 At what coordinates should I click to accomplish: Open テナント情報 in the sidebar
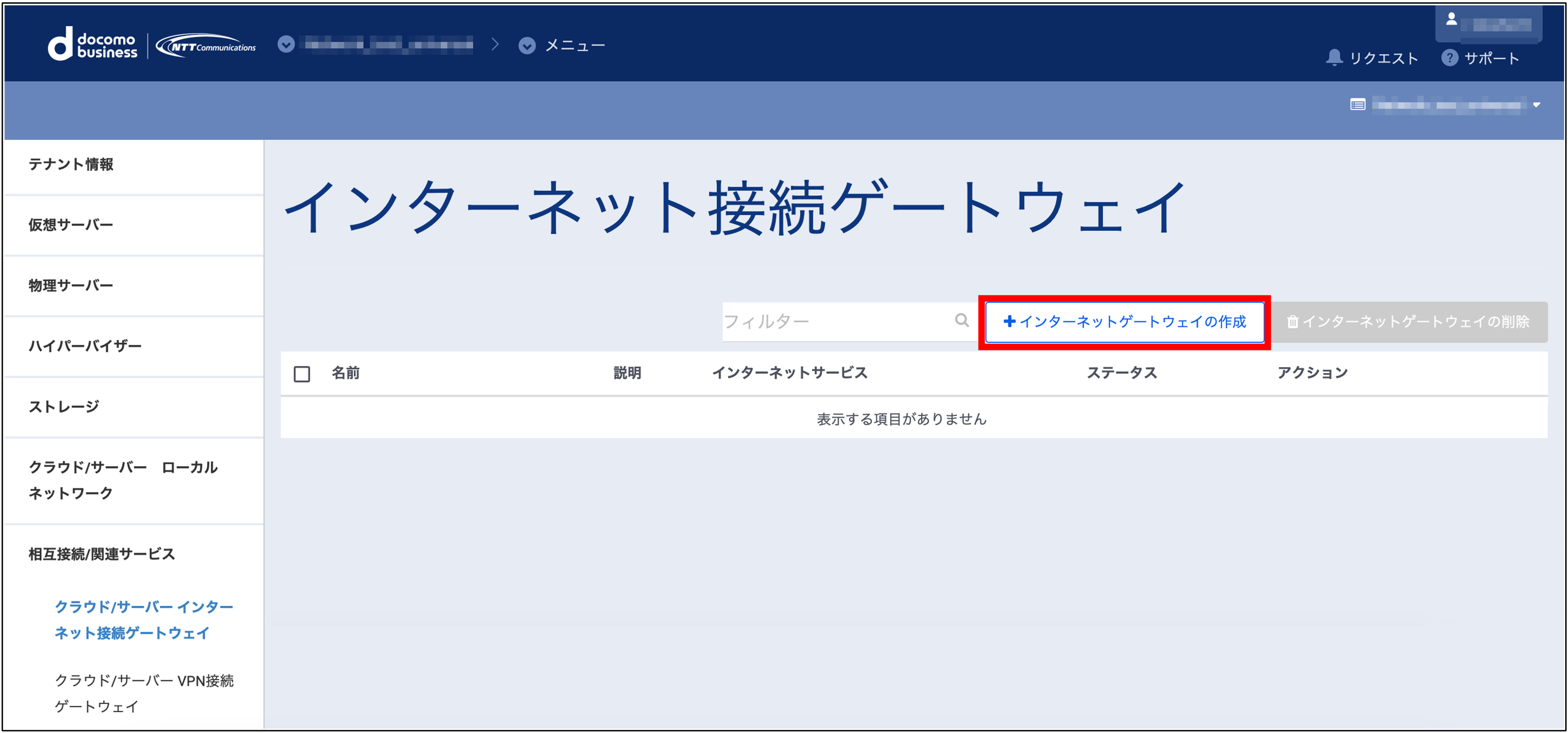tap(71, 164)
